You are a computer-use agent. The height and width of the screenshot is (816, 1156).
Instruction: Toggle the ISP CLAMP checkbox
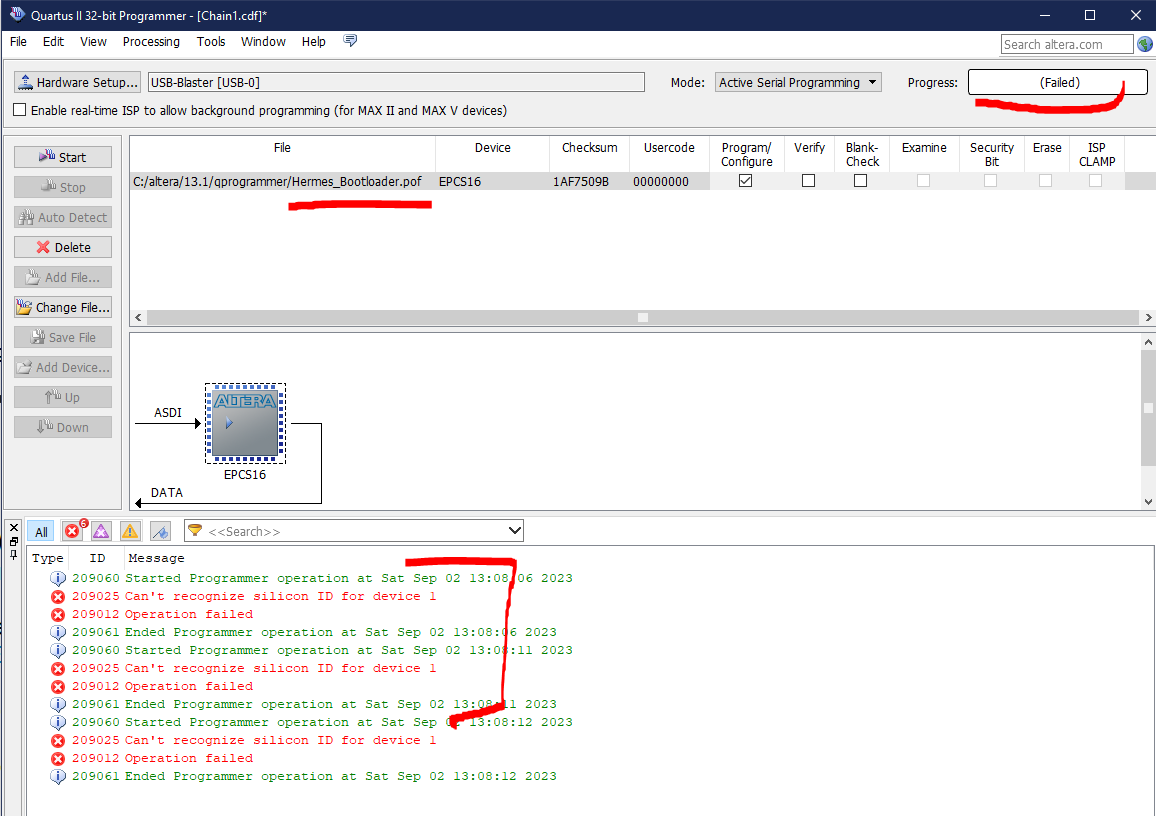coord(1096,181)
